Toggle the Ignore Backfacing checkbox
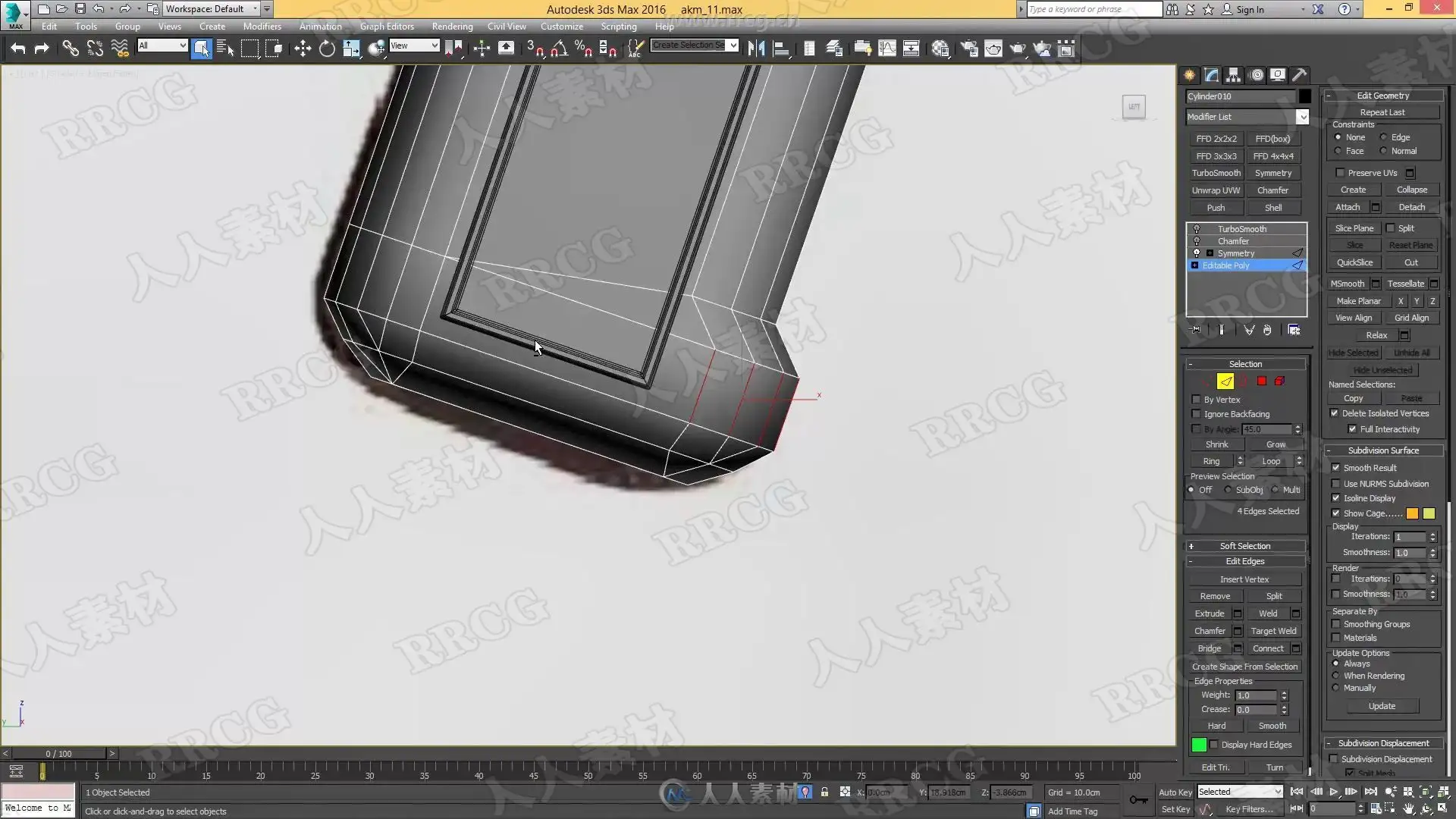 coord(1197,414)
